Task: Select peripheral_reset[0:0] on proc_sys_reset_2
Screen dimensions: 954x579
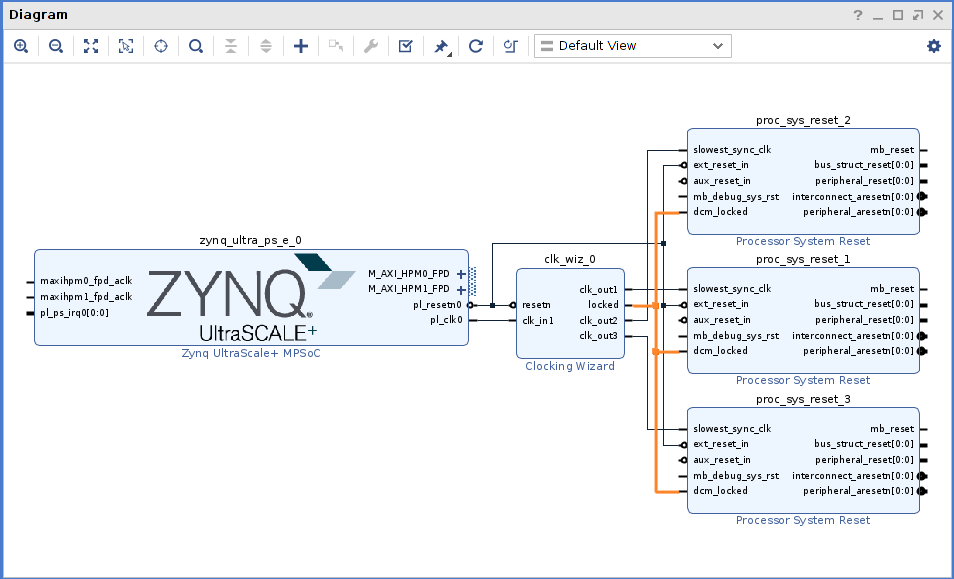Action: [x=865, y=181]
